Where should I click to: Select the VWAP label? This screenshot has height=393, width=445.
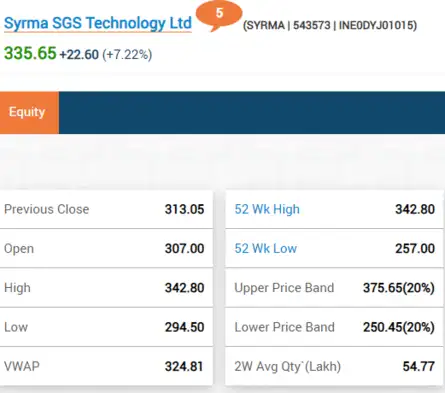coord(22,366)
